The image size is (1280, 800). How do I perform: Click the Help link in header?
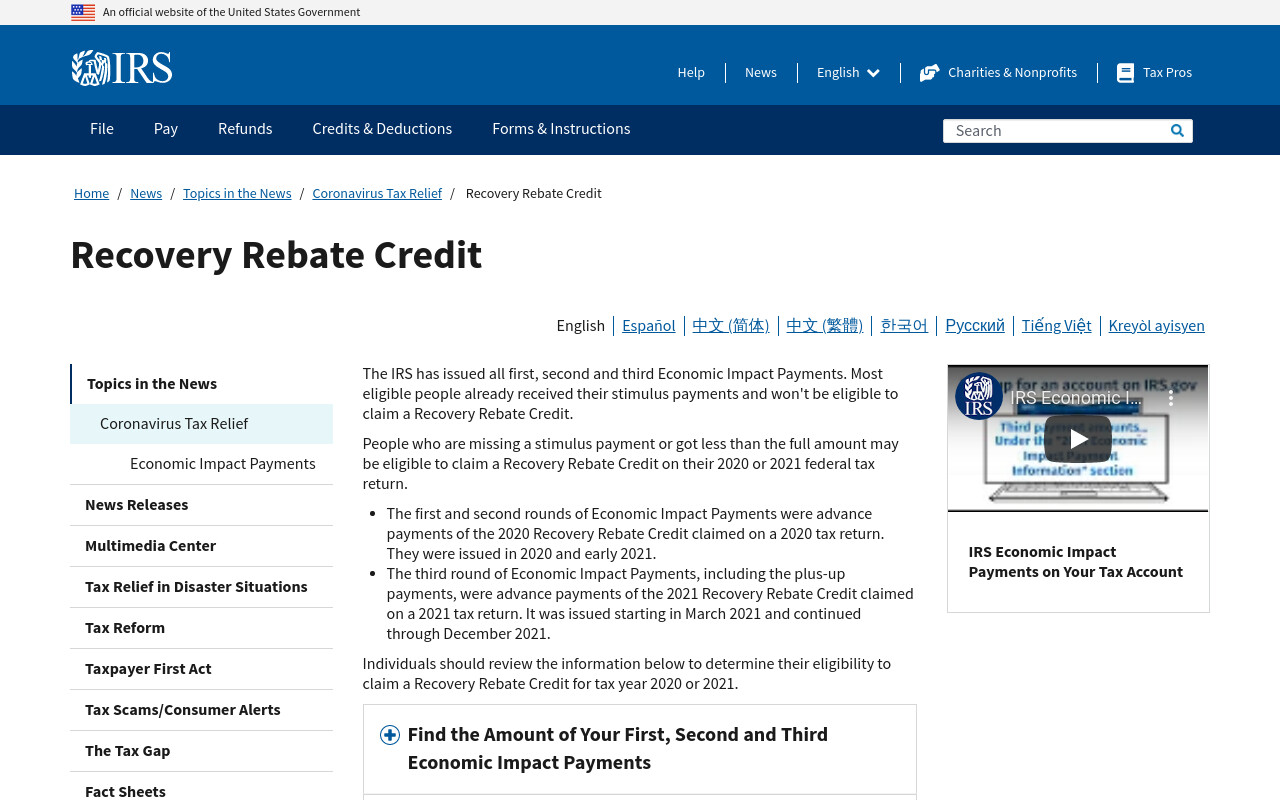point(691,73)
